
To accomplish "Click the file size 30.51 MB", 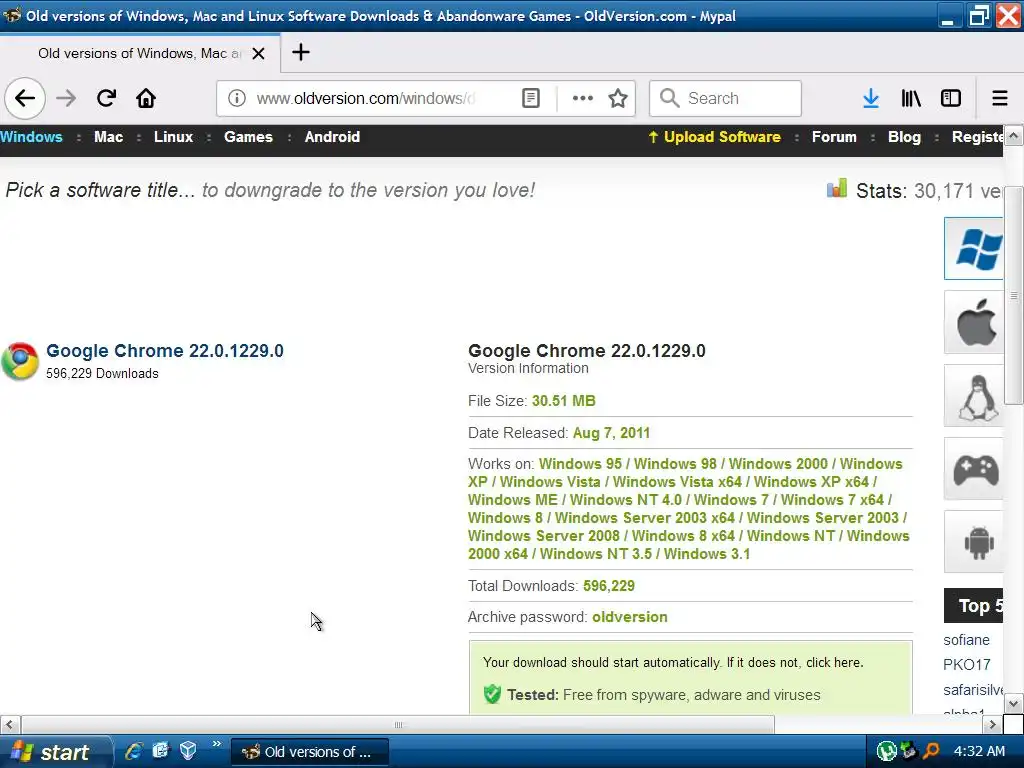I will (564, 401).
